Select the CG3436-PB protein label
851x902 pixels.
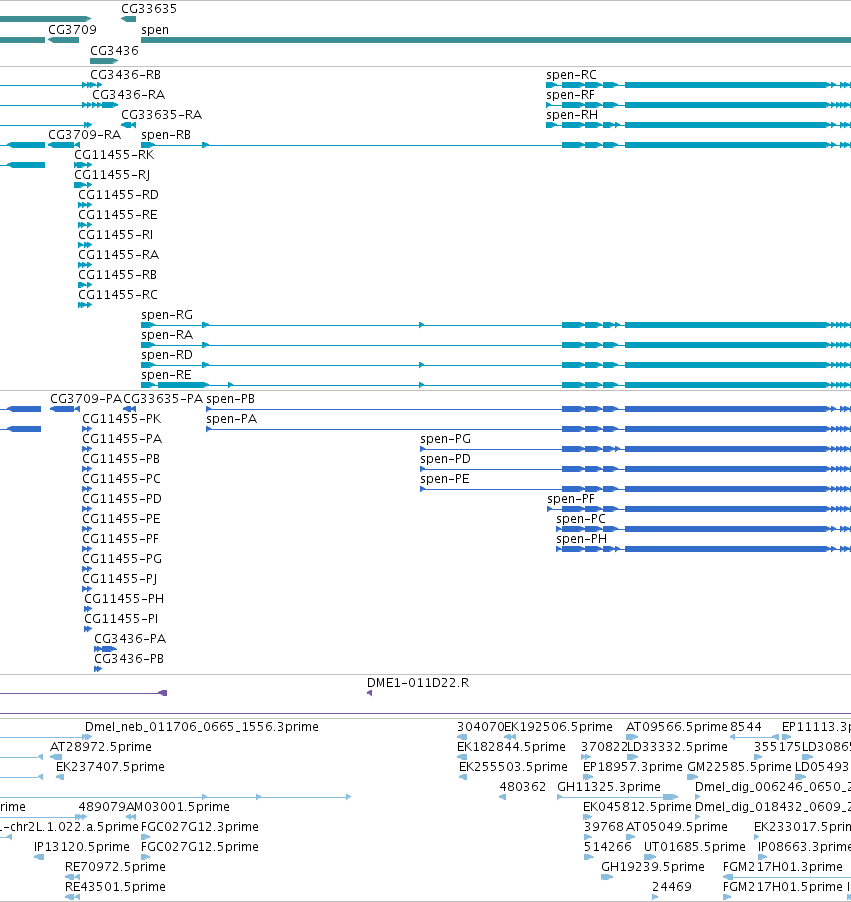tap(129, 659)
